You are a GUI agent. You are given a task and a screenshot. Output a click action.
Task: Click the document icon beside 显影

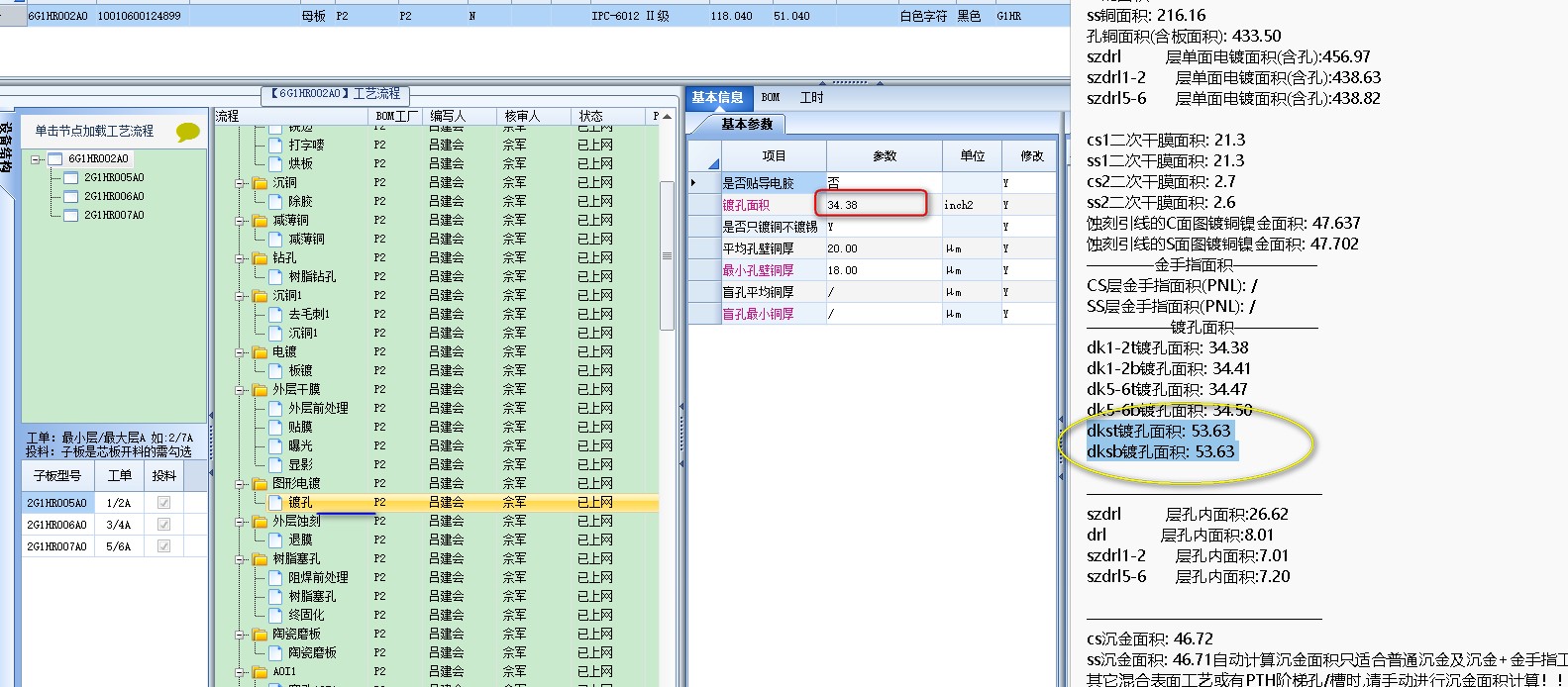pyautogui.click(x=275, y=464)
